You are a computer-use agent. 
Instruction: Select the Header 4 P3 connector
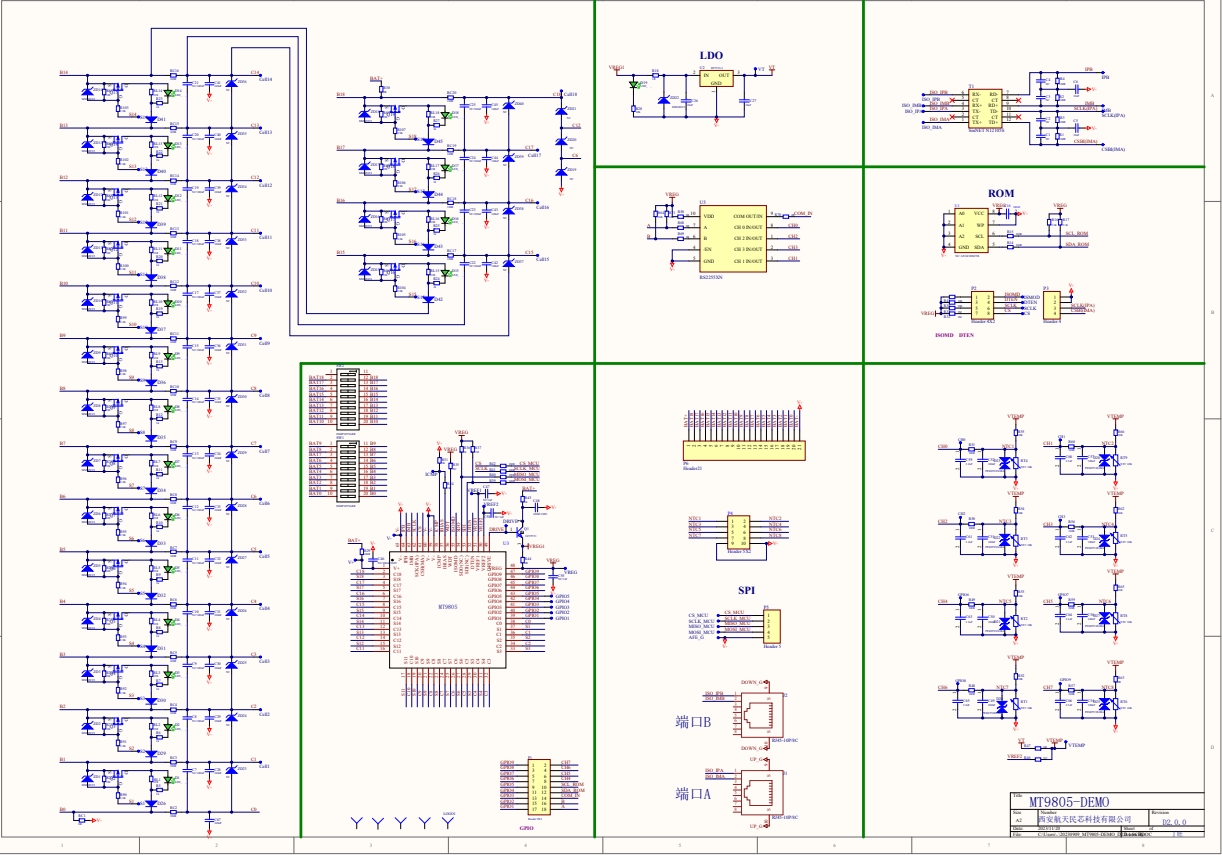tap(1052, 303)
